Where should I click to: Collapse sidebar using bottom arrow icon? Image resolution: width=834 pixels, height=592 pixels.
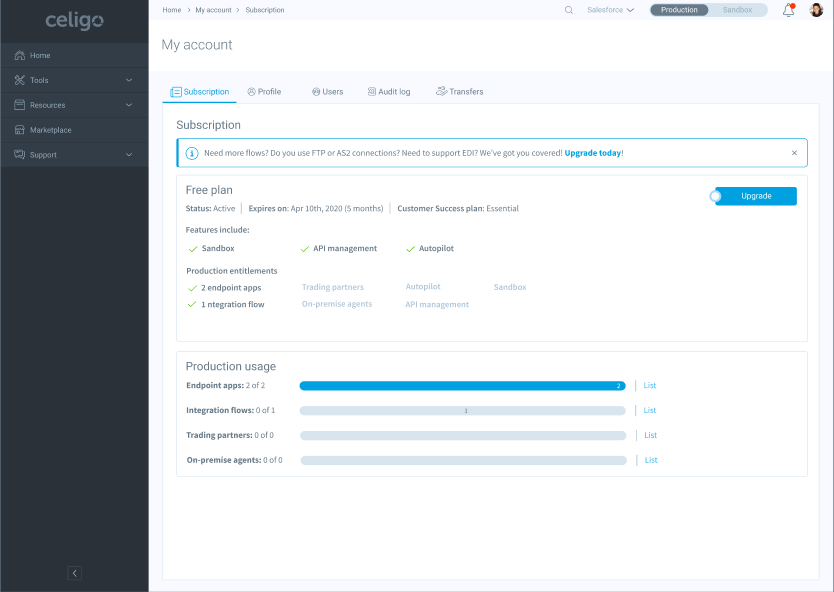[x=74, y=573]
